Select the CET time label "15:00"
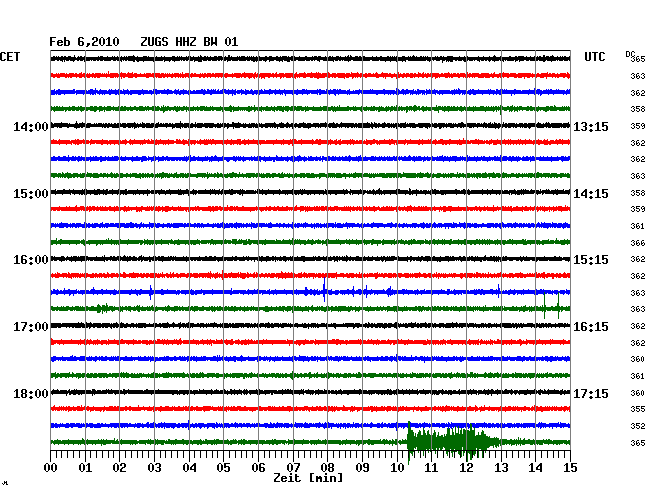 [31, 194]
